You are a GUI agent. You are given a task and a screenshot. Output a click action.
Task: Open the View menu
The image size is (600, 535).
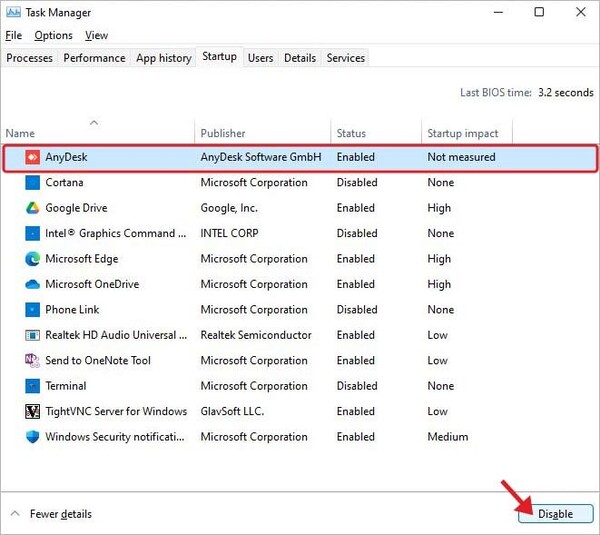pos(96,36)
